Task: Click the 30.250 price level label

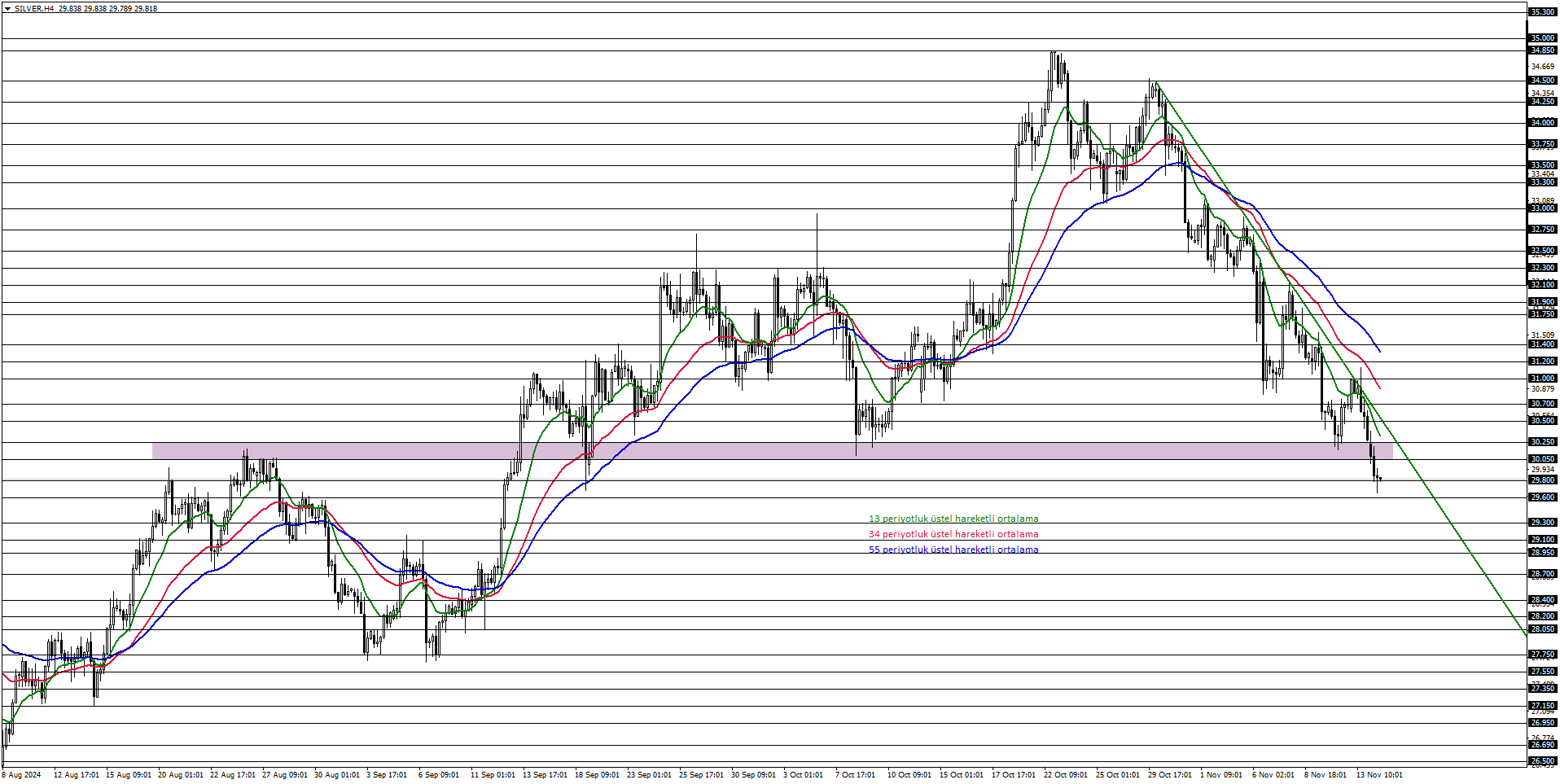Action: pos(1543,442)
